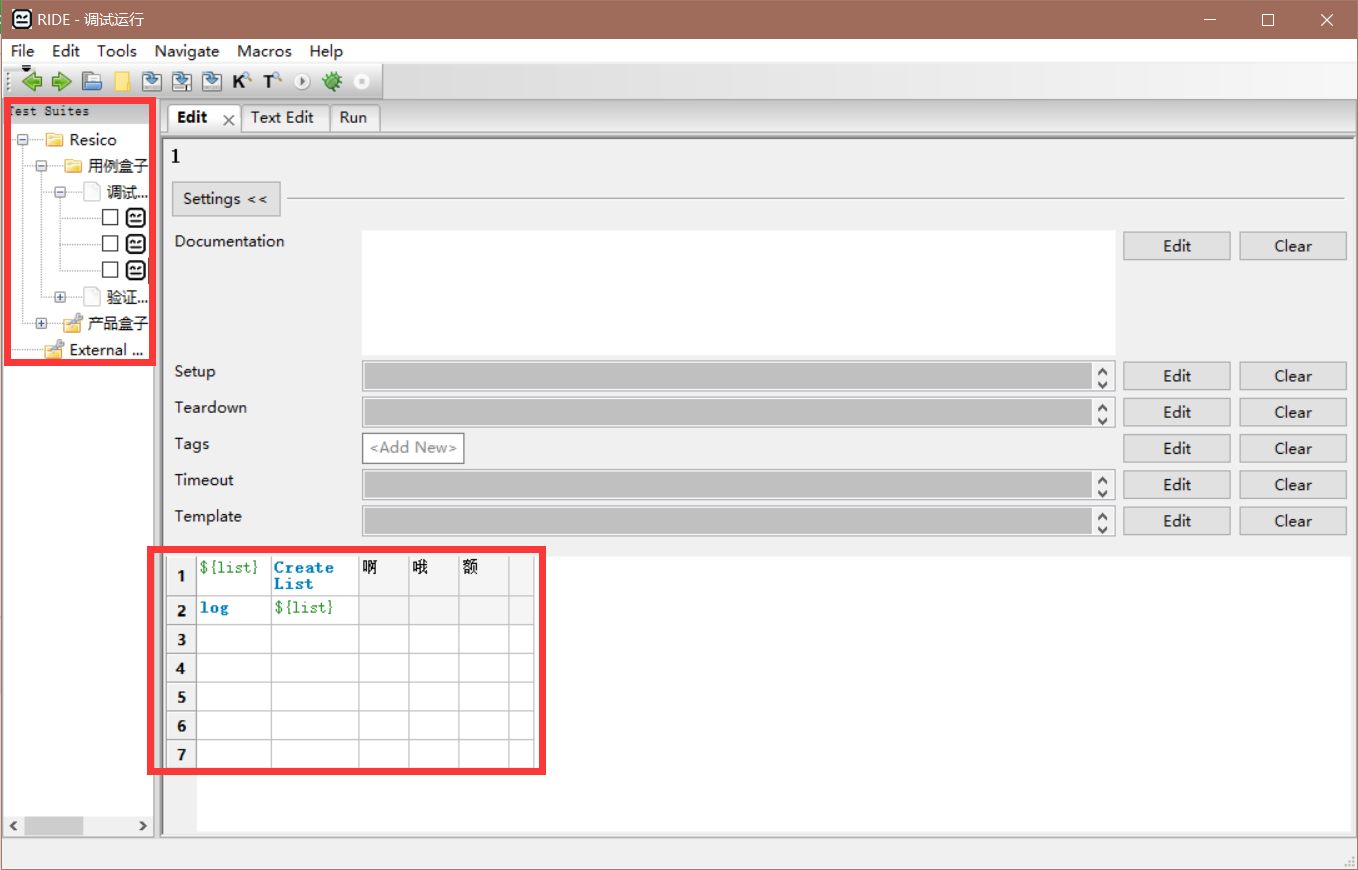Viewport: 1358px width, 870px height.
Task: Click the 验证... file icon in the tree
Action: point(92,297)
